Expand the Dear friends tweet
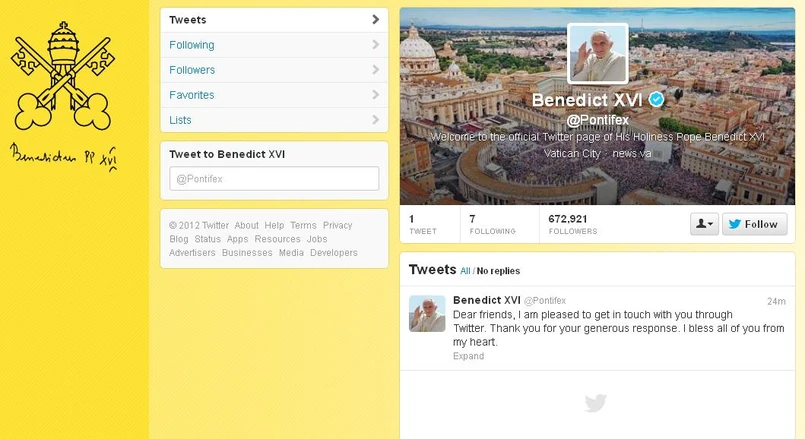Screen dimensions: 805x439 [468, 356]
